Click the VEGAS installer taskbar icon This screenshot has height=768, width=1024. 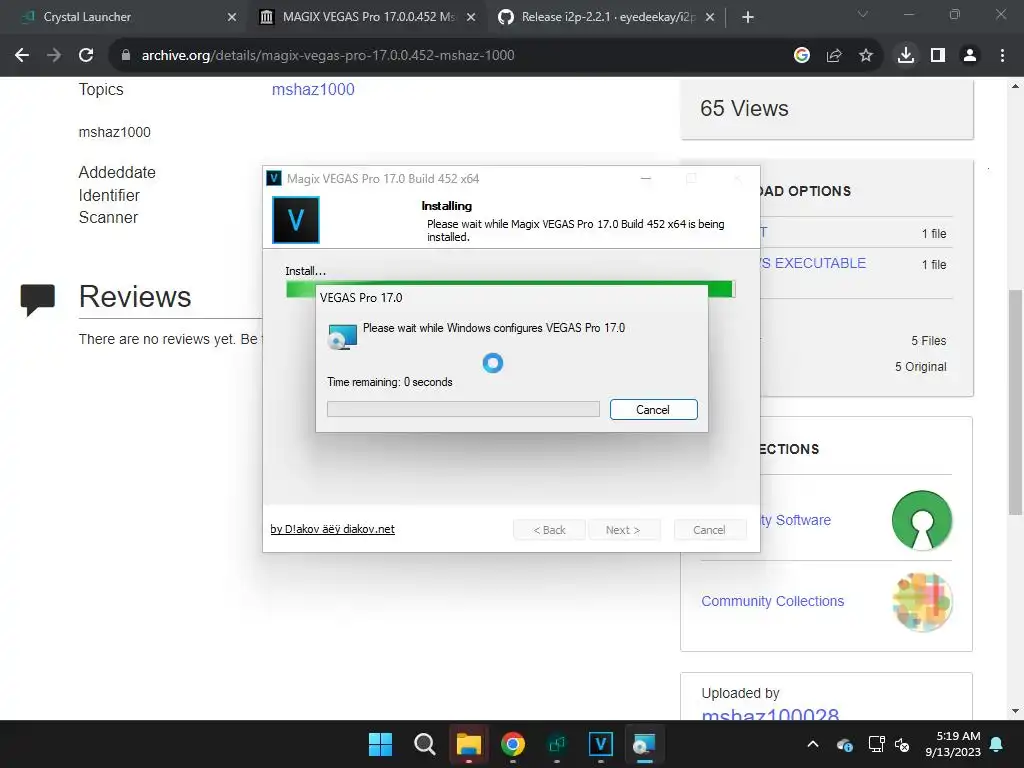[601, 744]
